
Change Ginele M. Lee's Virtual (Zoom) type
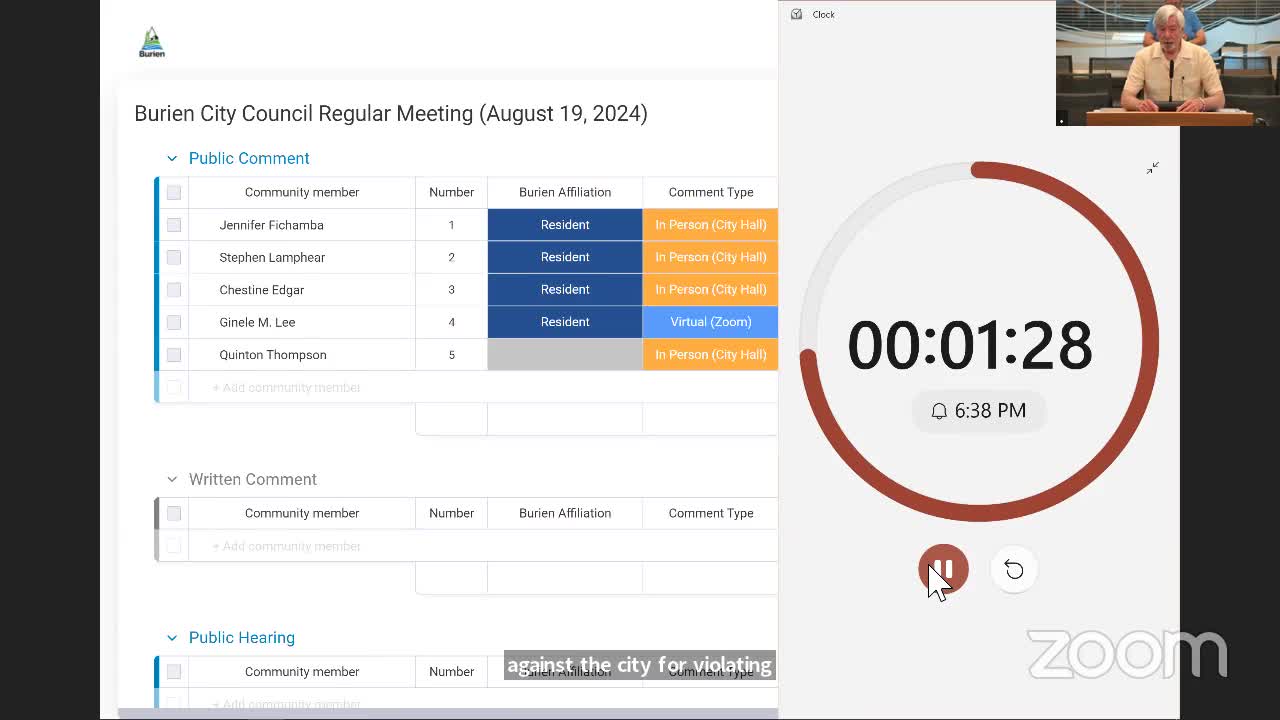[x=710, y=322]
